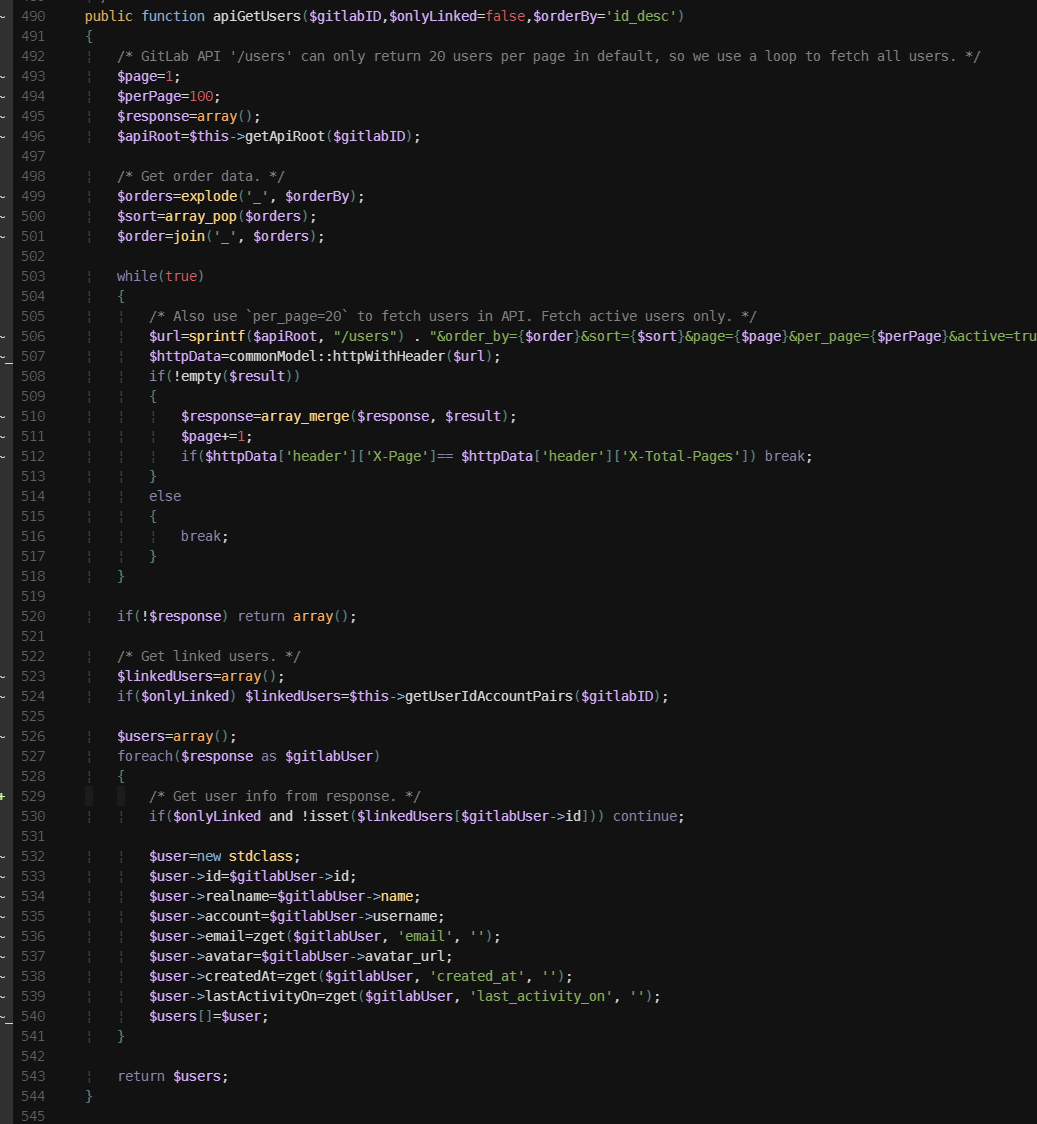Image resolution: width=1037 pixels, height=1124 pixels.
Task: Click the break; statement on line 516
Action: [x=204, y=536]
